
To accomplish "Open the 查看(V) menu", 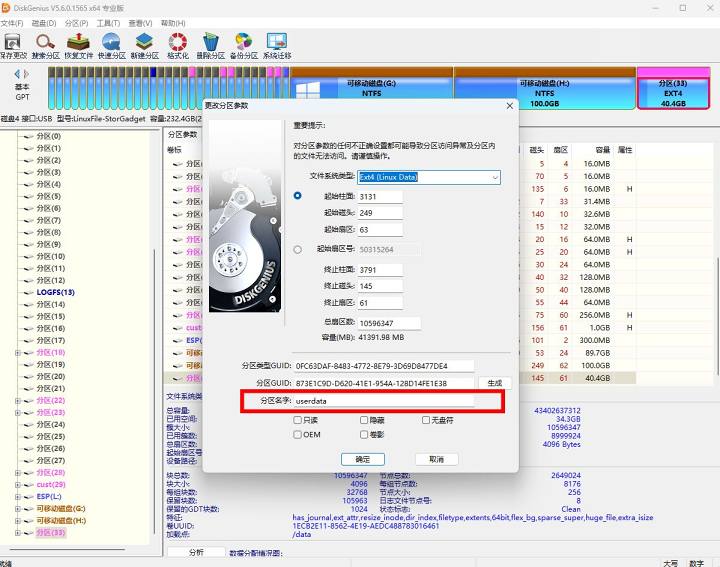I will tap(140, 23).
